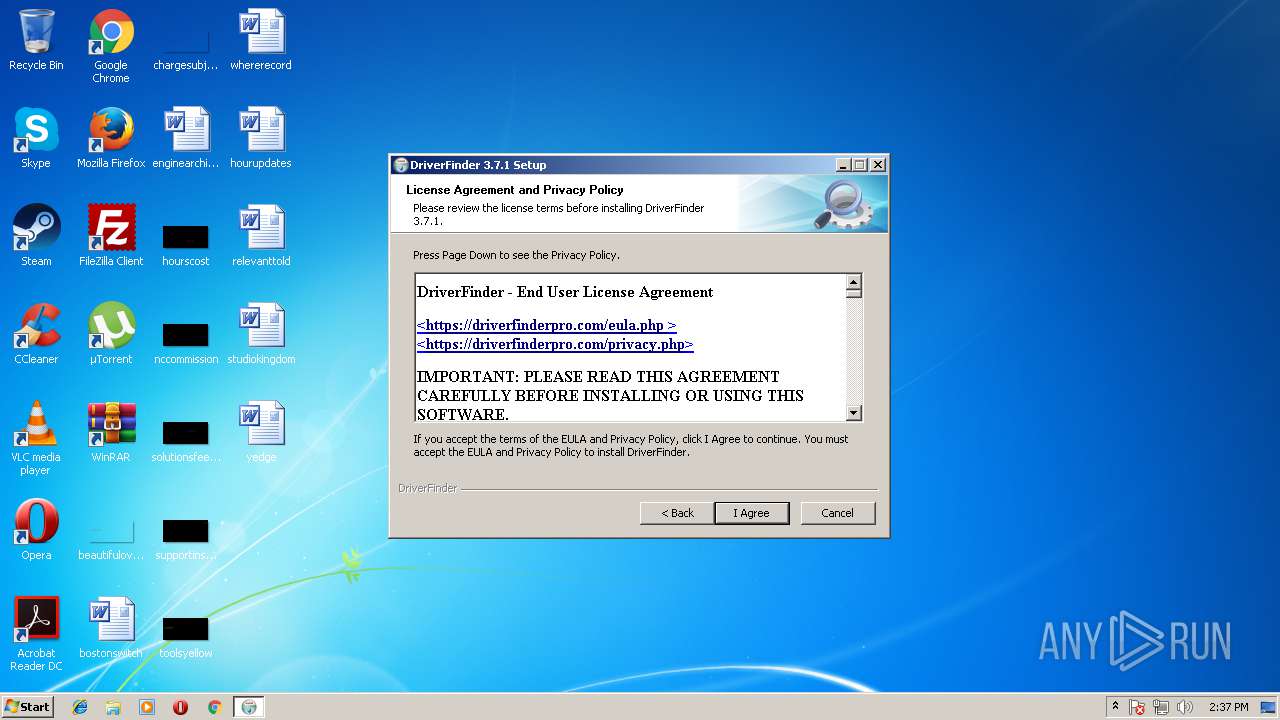This screenshot has width=1280, height=720.
Task: Click DriverFinder title bar icon
Action: (401, 165)
